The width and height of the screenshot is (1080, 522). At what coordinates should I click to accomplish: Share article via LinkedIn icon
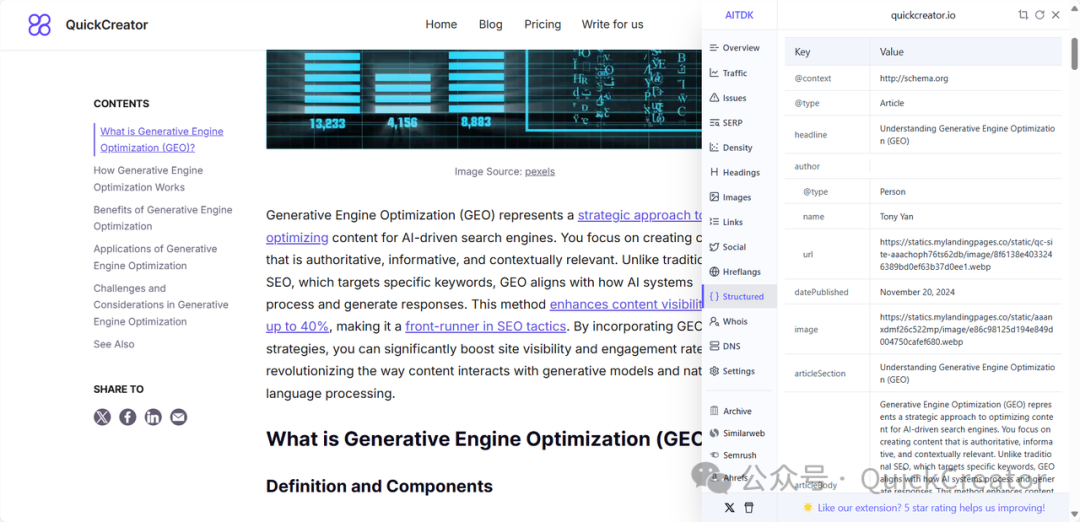(x=153, y=417)
